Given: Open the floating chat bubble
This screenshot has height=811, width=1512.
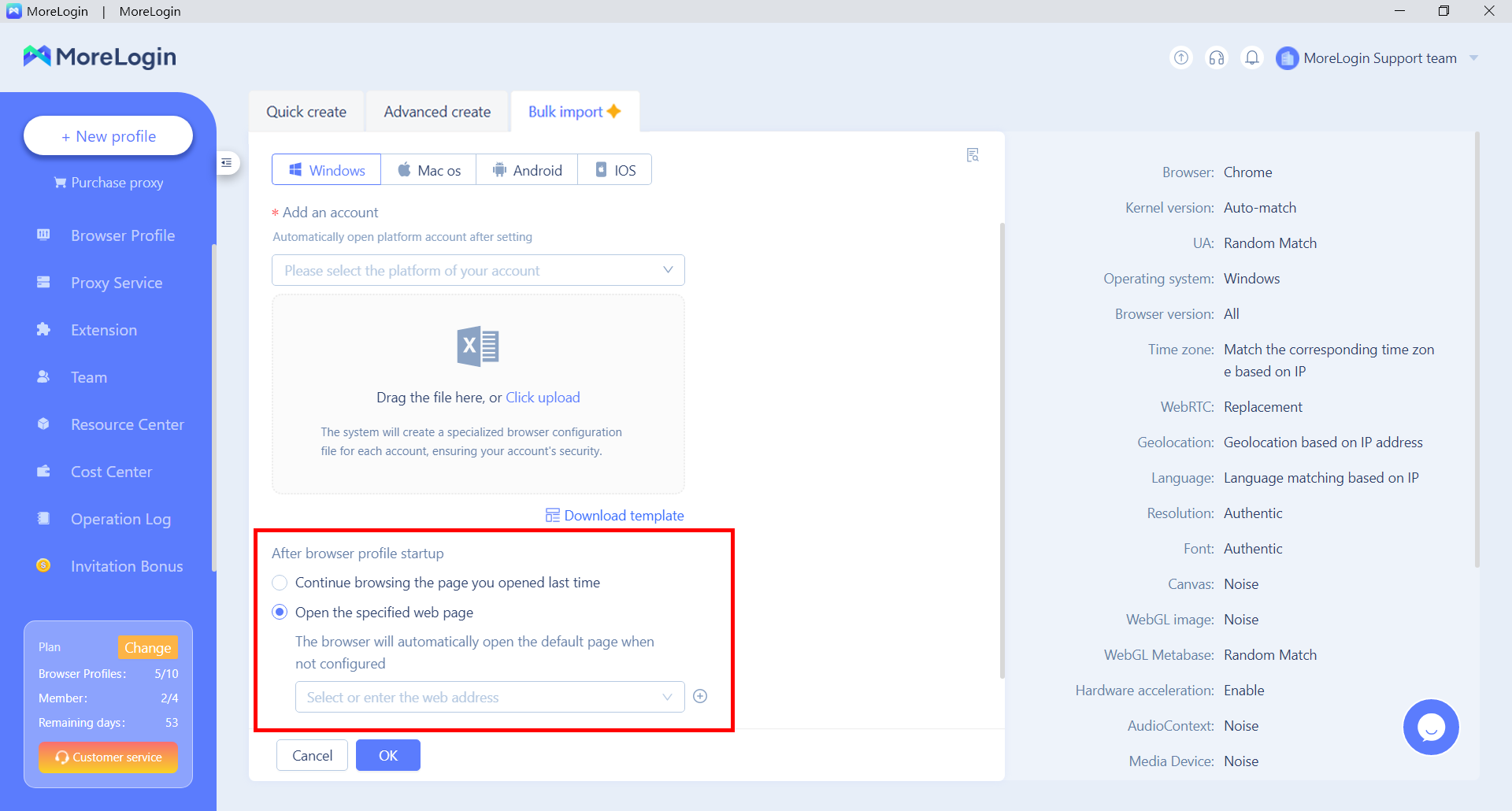Looking at the screenshot, I should tap(1431, 727).
